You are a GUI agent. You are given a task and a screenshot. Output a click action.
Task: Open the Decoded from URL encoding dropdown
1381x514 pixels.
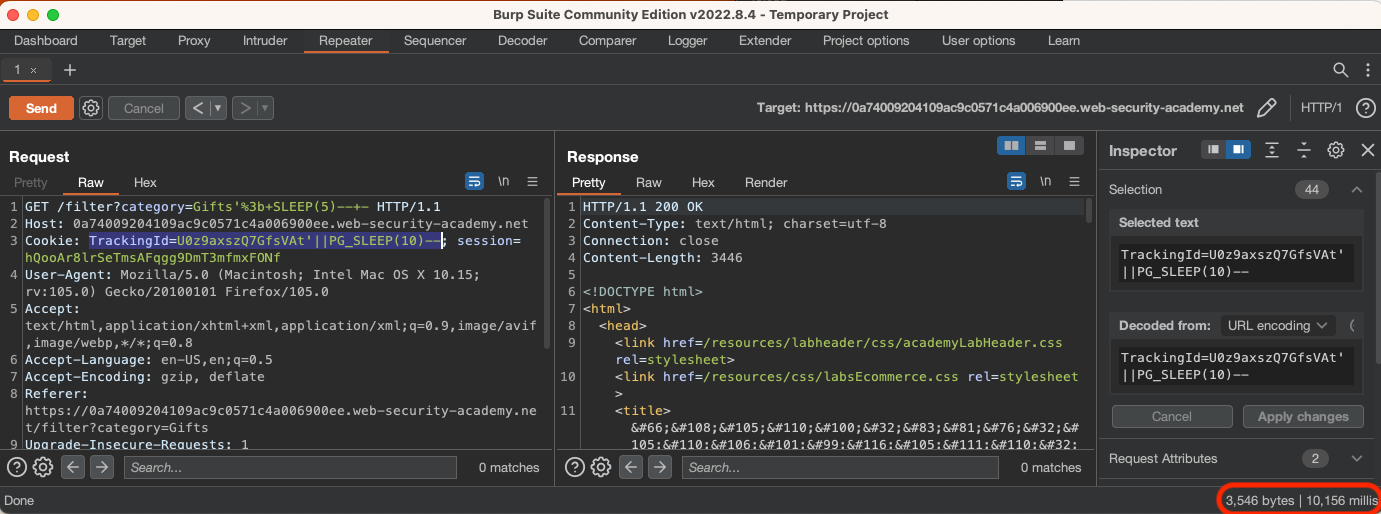pos(1277,325)
